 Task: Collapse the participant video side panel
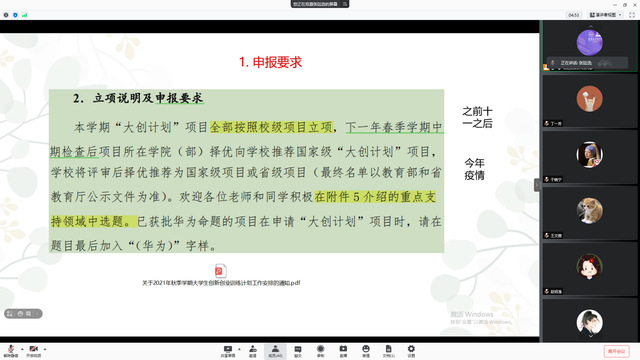tap(537, 185)
